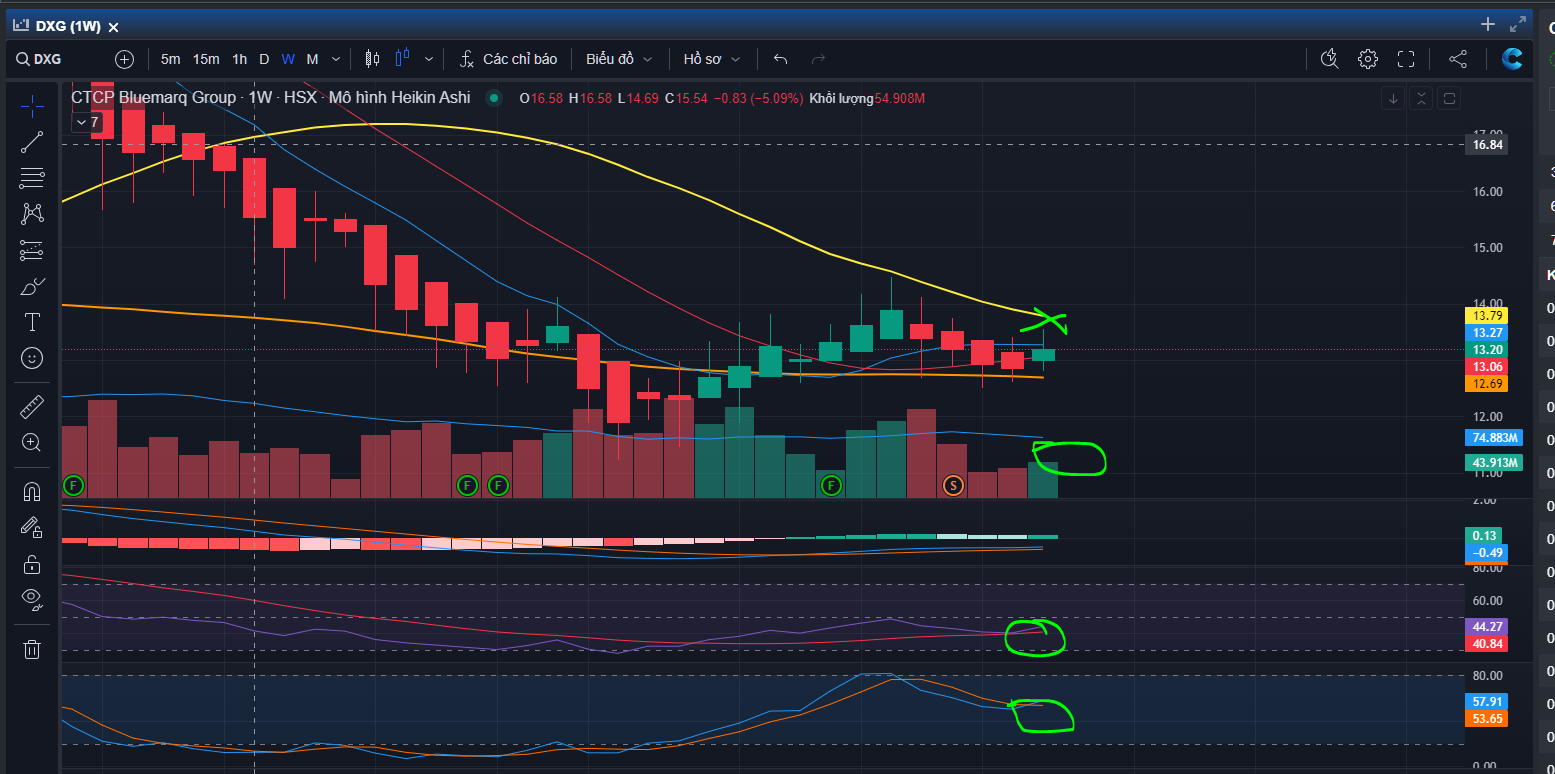Switch to the 15m timeframe

[206, 59]
